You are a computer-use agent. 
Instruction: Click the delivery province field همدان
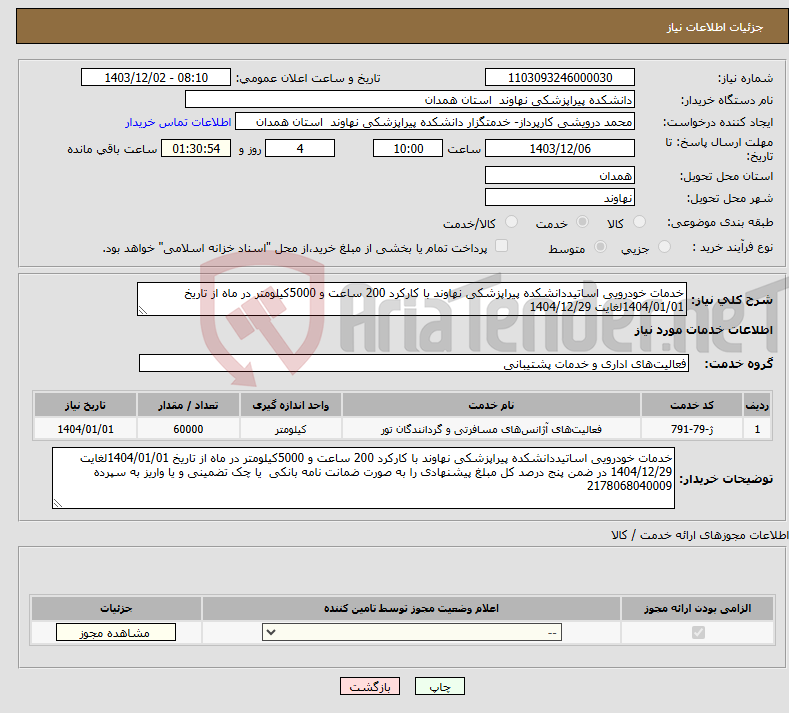pos(560,176)
